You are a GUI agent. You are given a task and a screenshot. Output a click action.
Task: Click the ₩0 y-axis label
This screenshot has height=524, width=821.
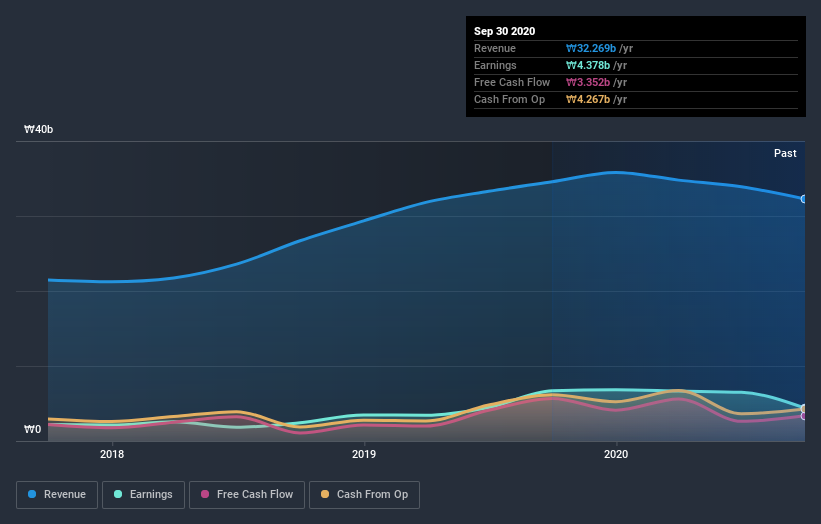pos(32,429)
